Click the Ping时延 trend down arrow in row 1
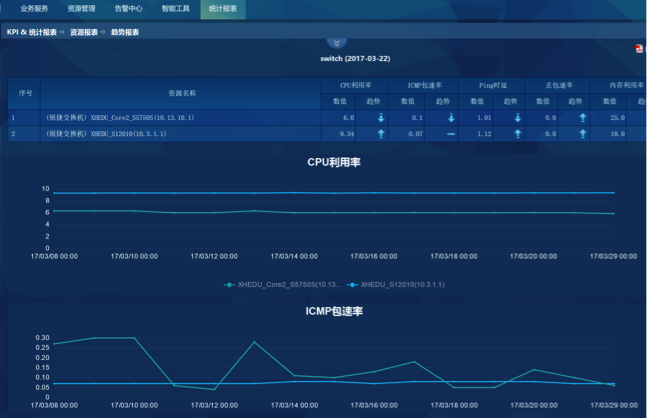This screenshot has height=419, width=647. click(x=517, y=117)
